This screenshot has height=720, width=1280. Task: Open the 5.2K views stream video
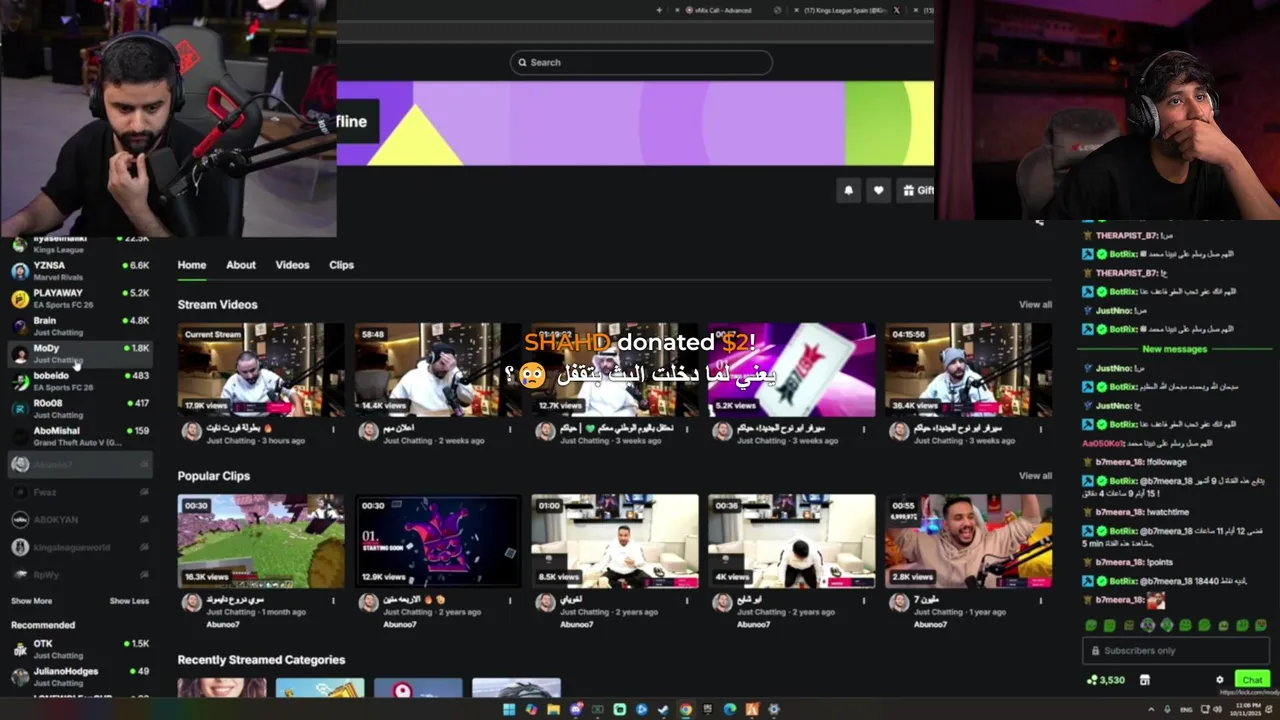[791, 369]
